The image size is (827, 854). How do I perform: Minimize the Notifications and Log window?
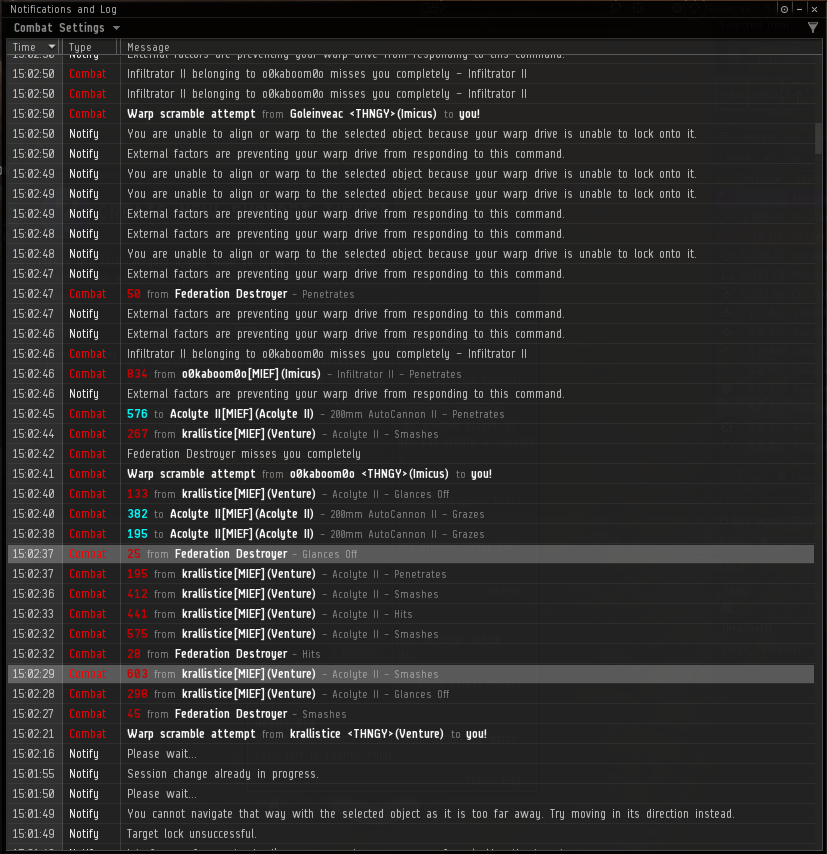click(x=799, y=9)
